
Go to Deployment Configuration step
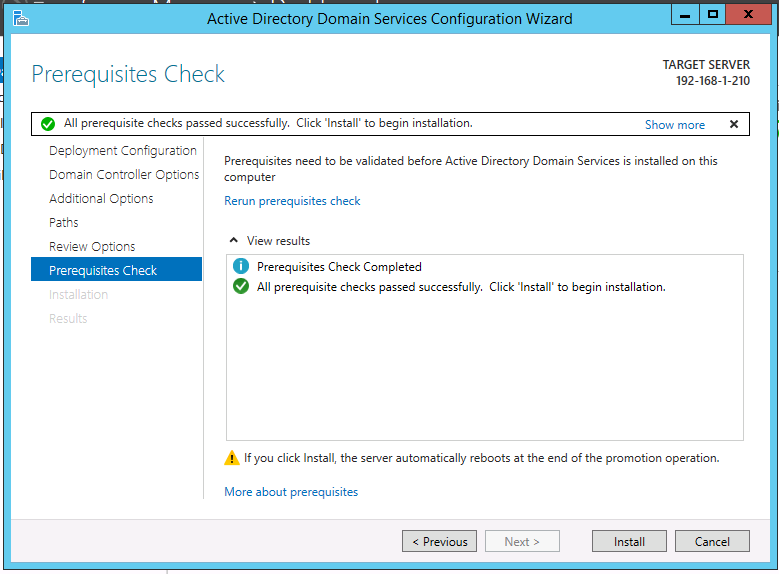pyautogui.click(x=123, y=151)
